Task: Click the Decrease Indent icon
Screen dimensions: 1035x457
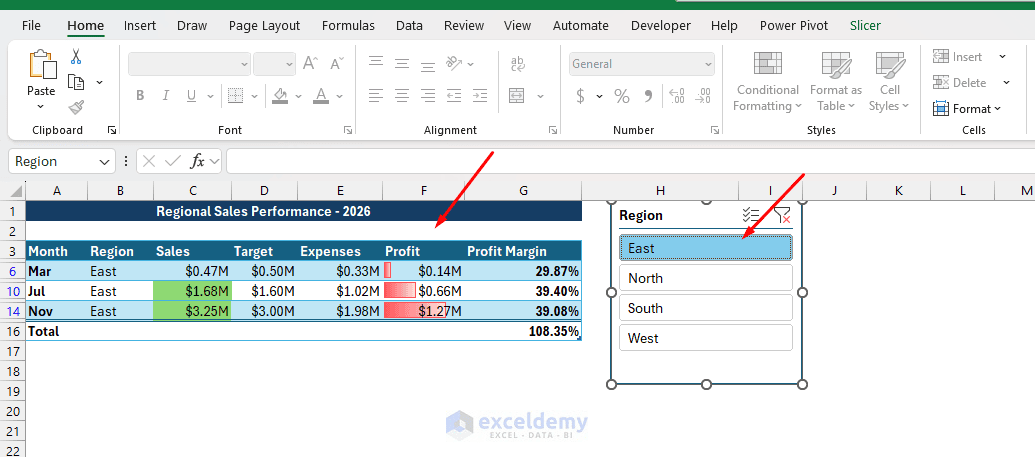Action: click(454, 96)
